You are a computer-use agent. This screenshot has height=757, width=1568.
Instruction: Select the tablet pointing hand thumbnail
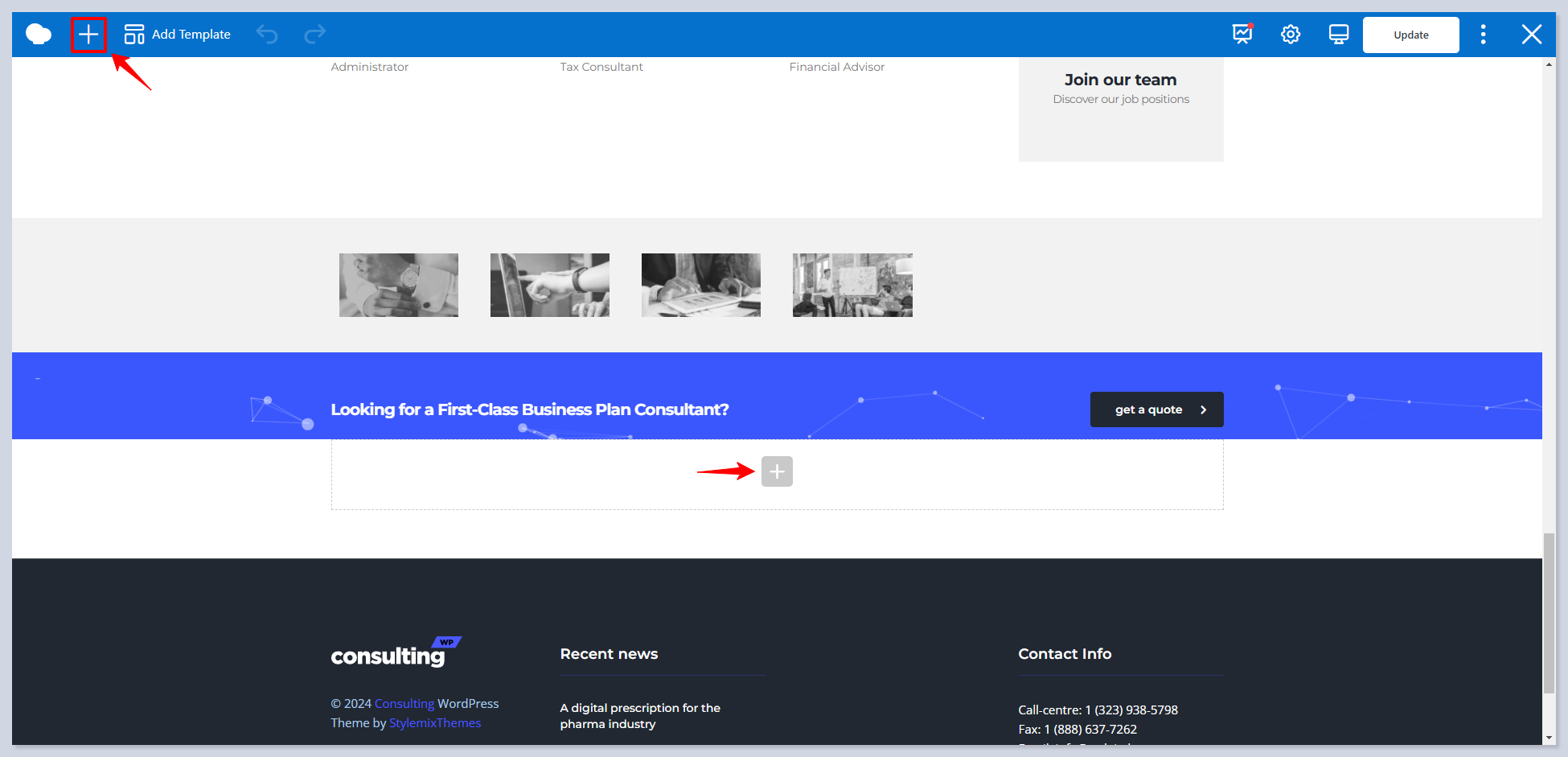(550, 285)
